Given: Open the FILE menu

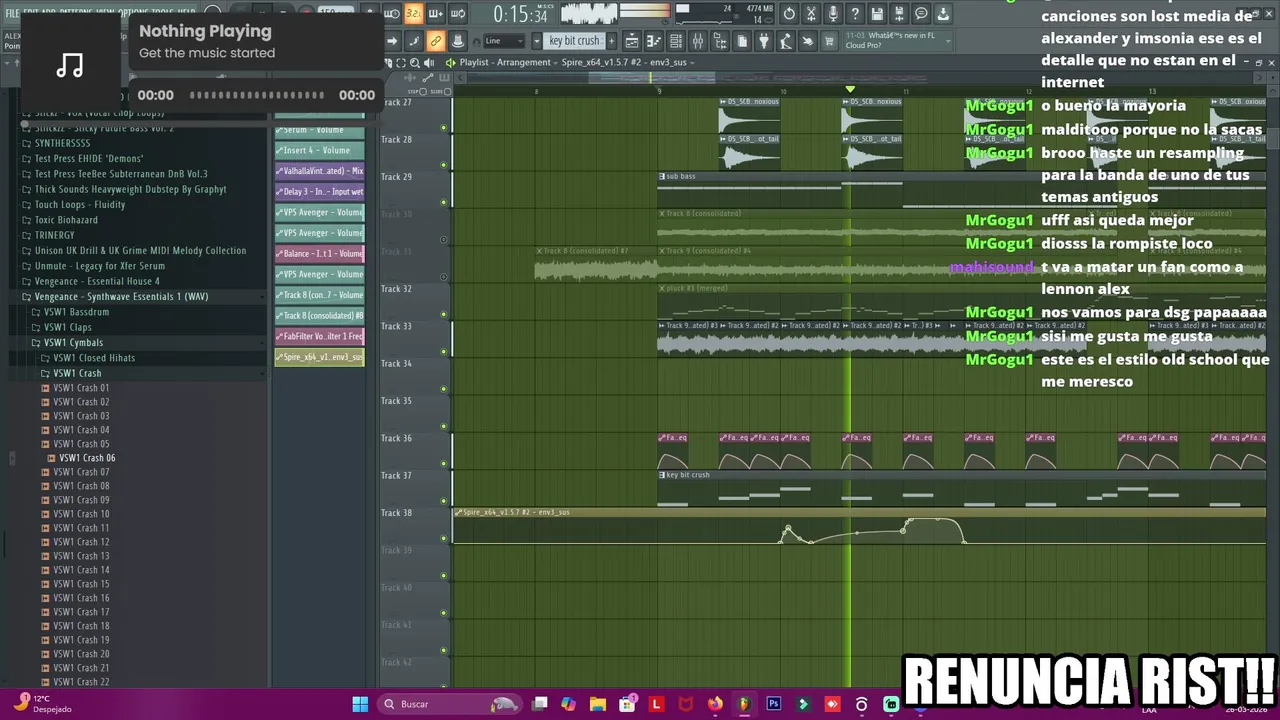Looking at the screenshot, I should [x=12, y=13].
